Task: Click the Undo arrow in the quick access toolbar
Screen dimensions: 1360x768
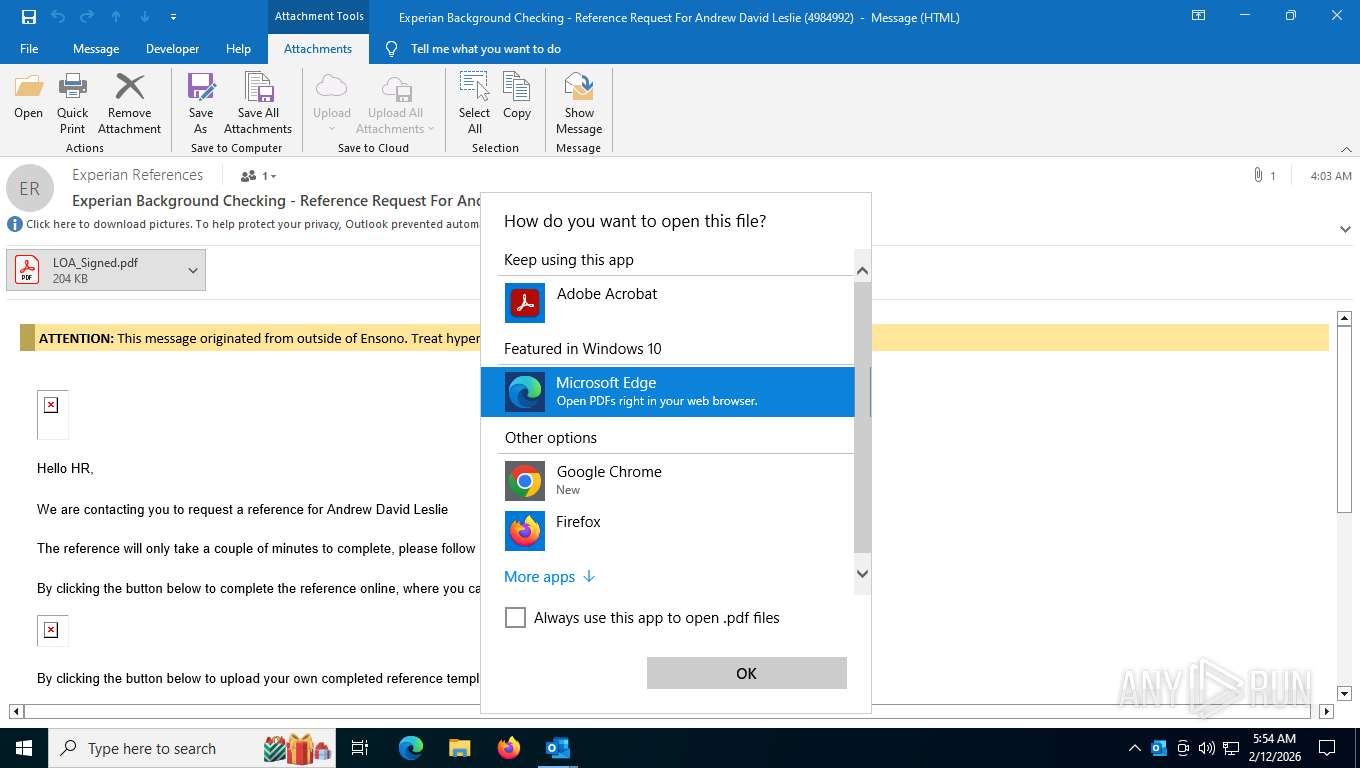Action: coord(57,17)
